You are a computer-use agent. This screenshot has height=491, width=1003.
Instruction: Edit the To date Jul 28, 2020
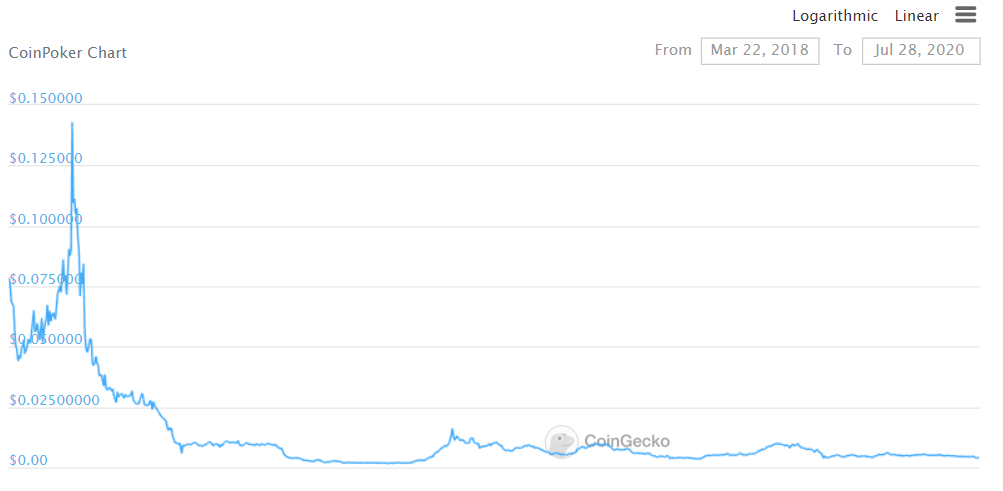pos(921,51)
